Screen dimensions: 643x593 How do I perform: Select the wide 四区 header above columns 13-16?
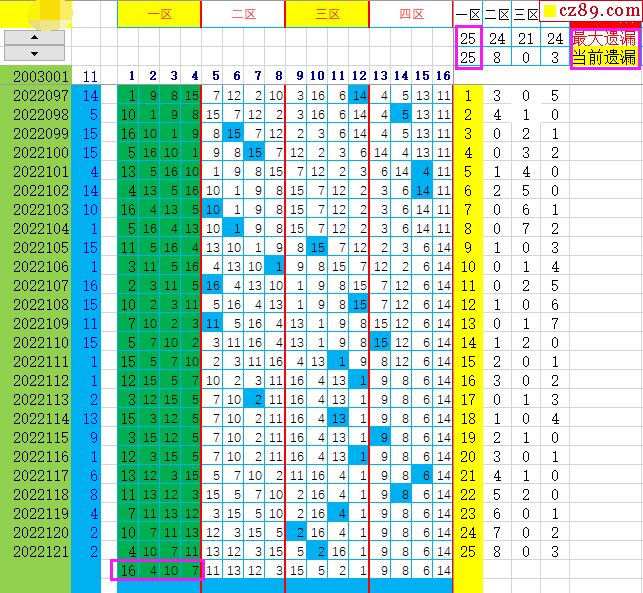click(x=411, y=14)
